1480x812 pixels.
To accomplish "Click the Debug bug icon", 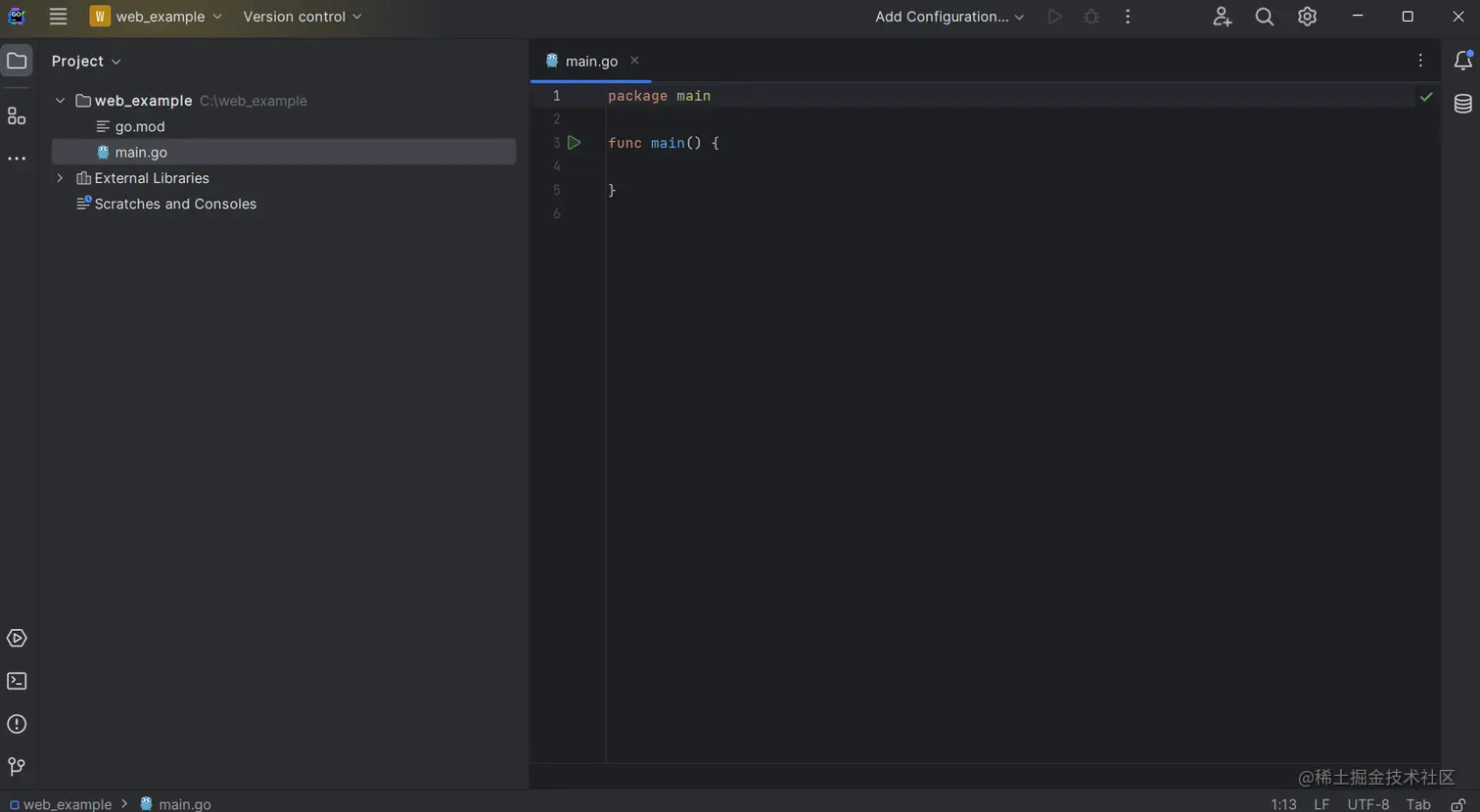I will (1091, 17).
